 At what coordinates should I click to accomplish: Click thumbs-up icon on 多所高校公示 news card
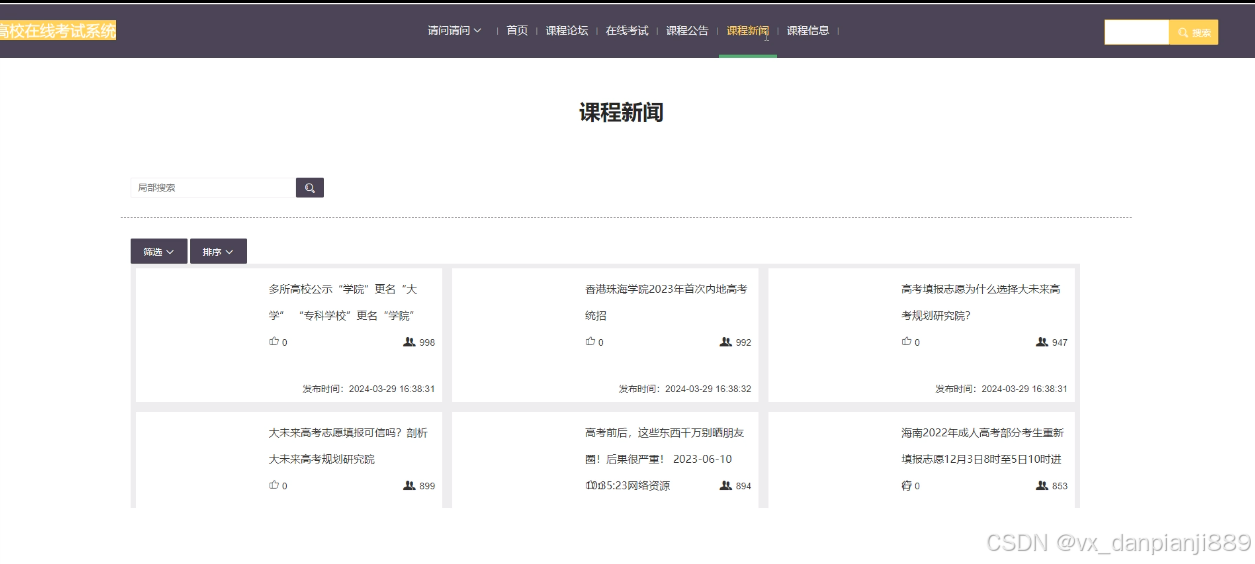(x=274, y=342)
